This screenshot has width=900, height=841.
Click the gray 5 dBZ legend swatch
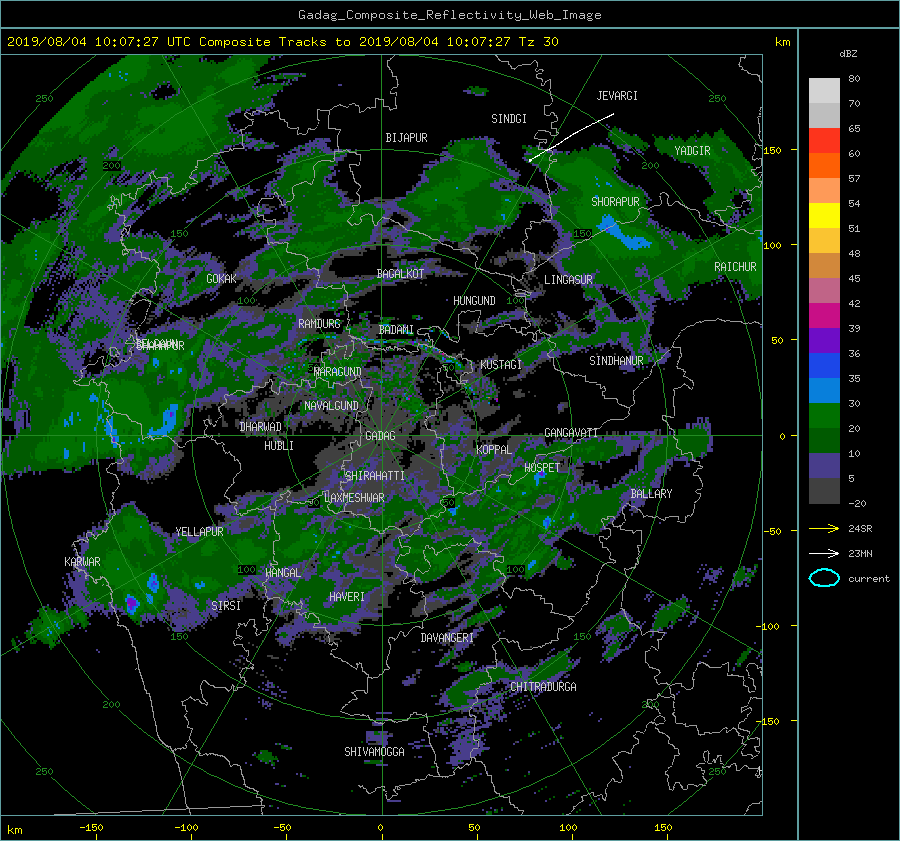[x=824, y=490]
